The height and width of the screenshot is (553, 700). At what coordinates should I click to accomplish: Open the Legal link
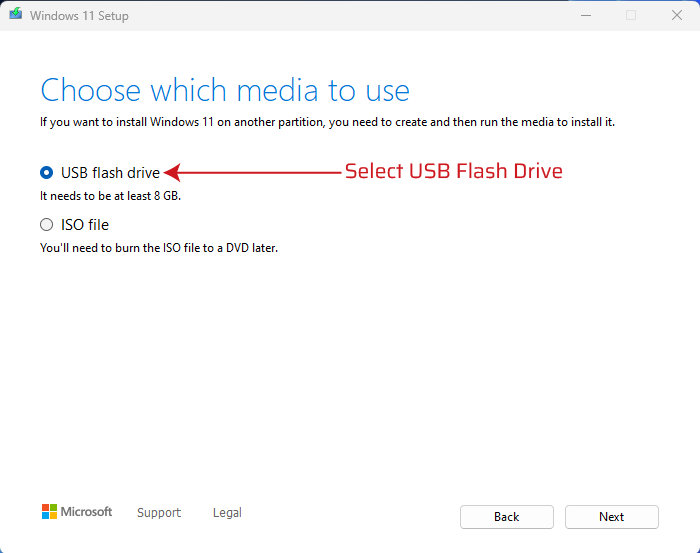(227, 512)
